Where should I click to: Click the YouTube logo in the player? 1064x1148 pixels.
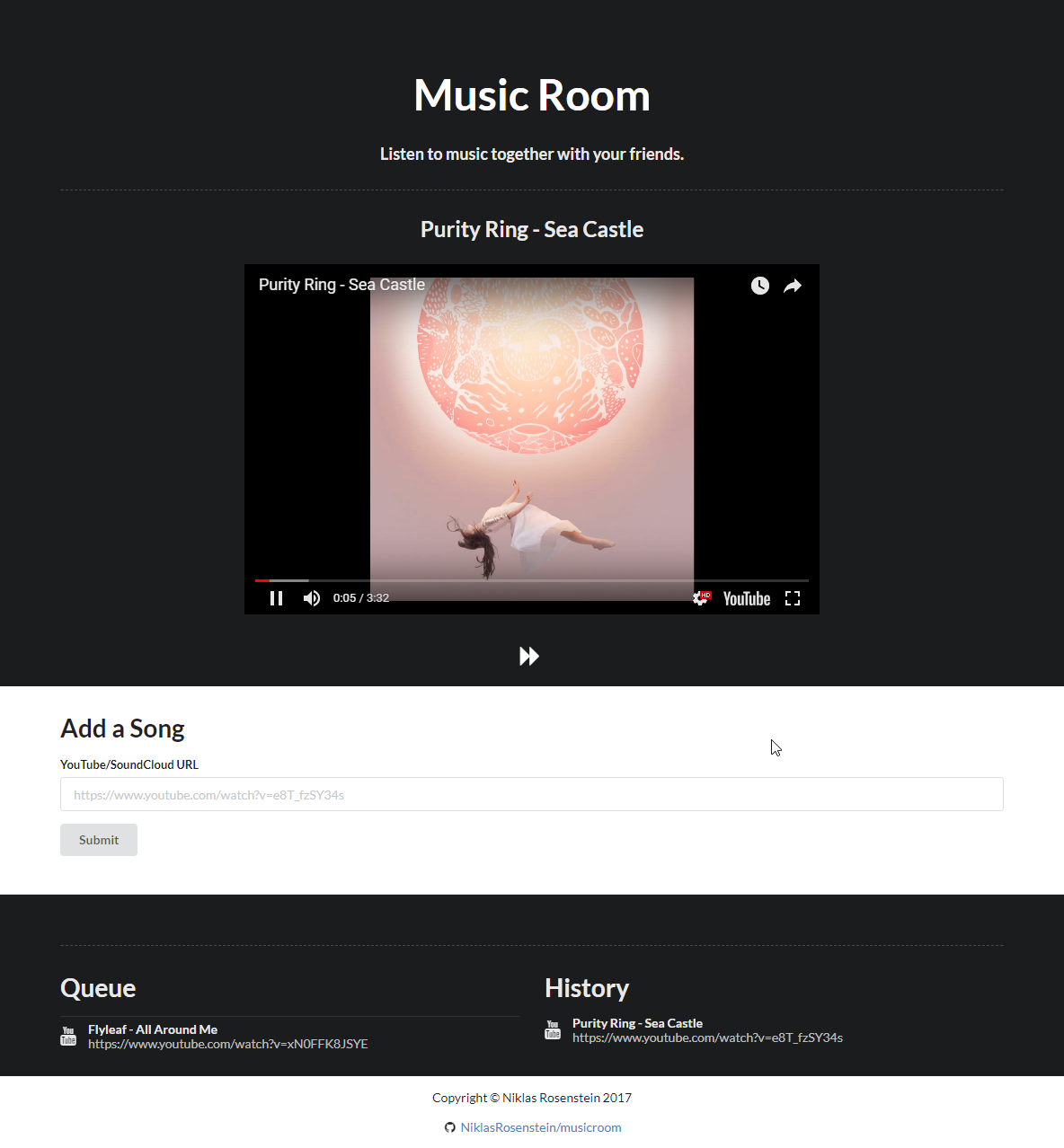747,599
